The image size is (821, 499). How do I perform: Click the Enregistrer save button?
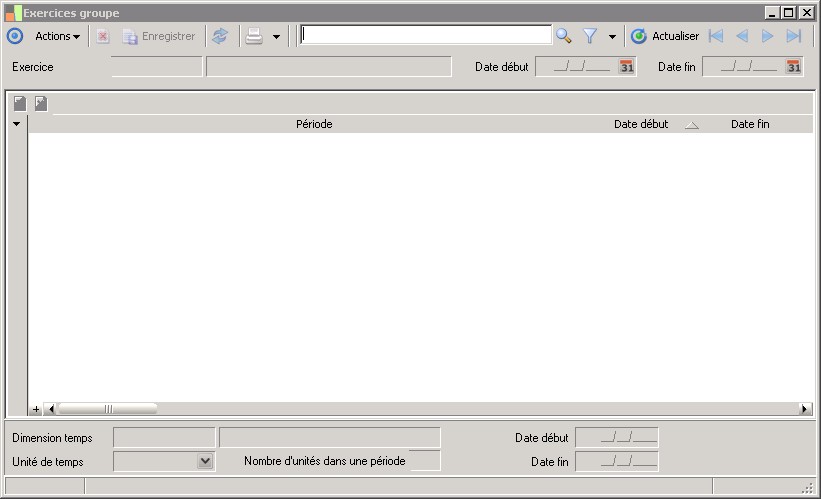point(159,36)
